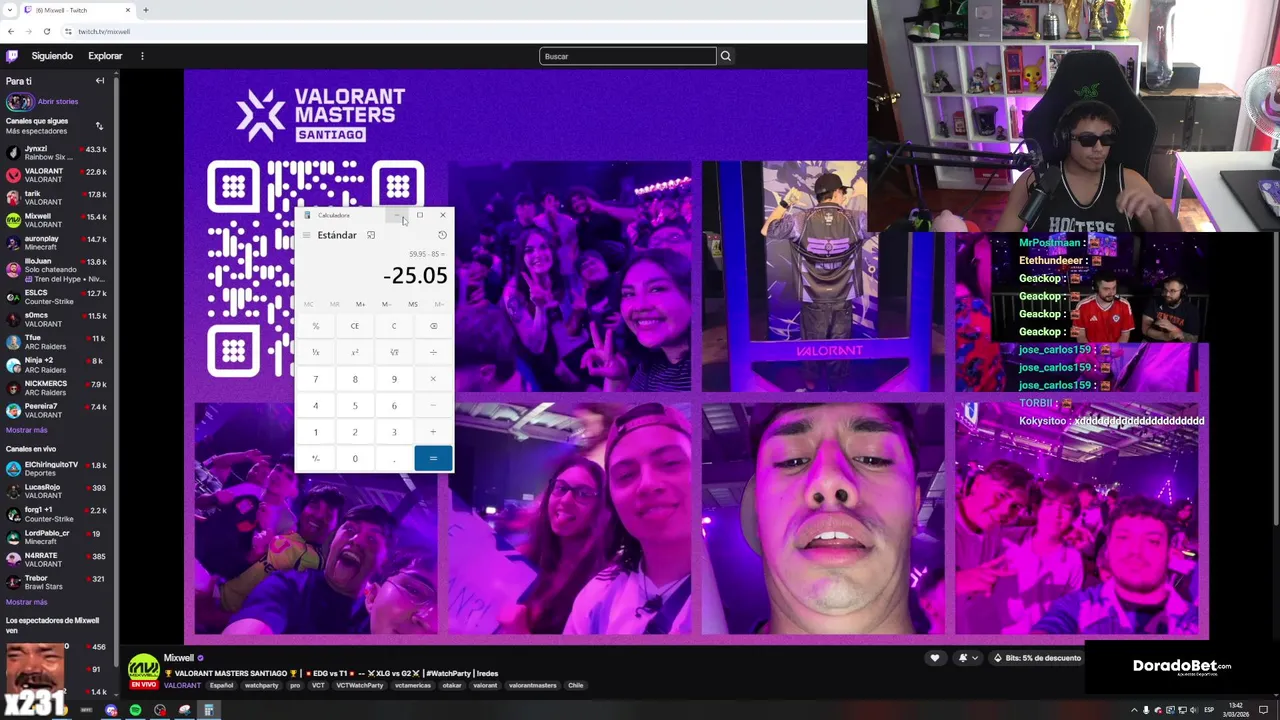Click Mostrar más under Canales en vivo
The width and height of the screenshot is (1280, 720).
click(x=26, y=602)
